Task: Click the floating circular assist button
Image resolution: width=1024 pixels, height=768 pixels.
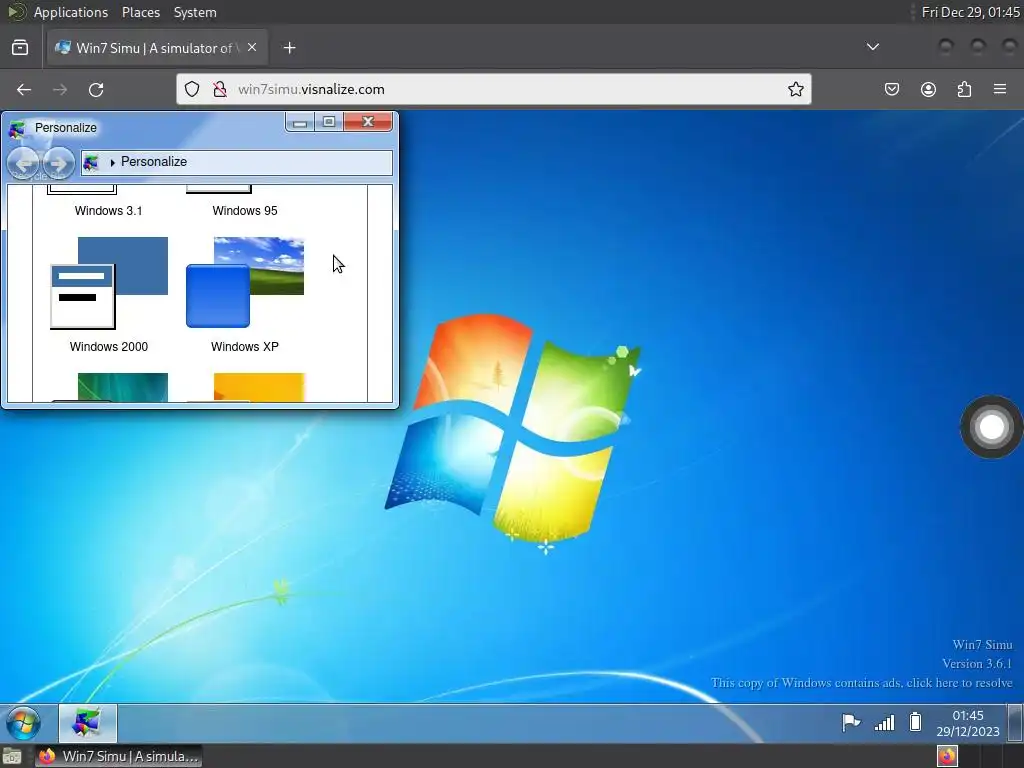Action: (991, 427)
